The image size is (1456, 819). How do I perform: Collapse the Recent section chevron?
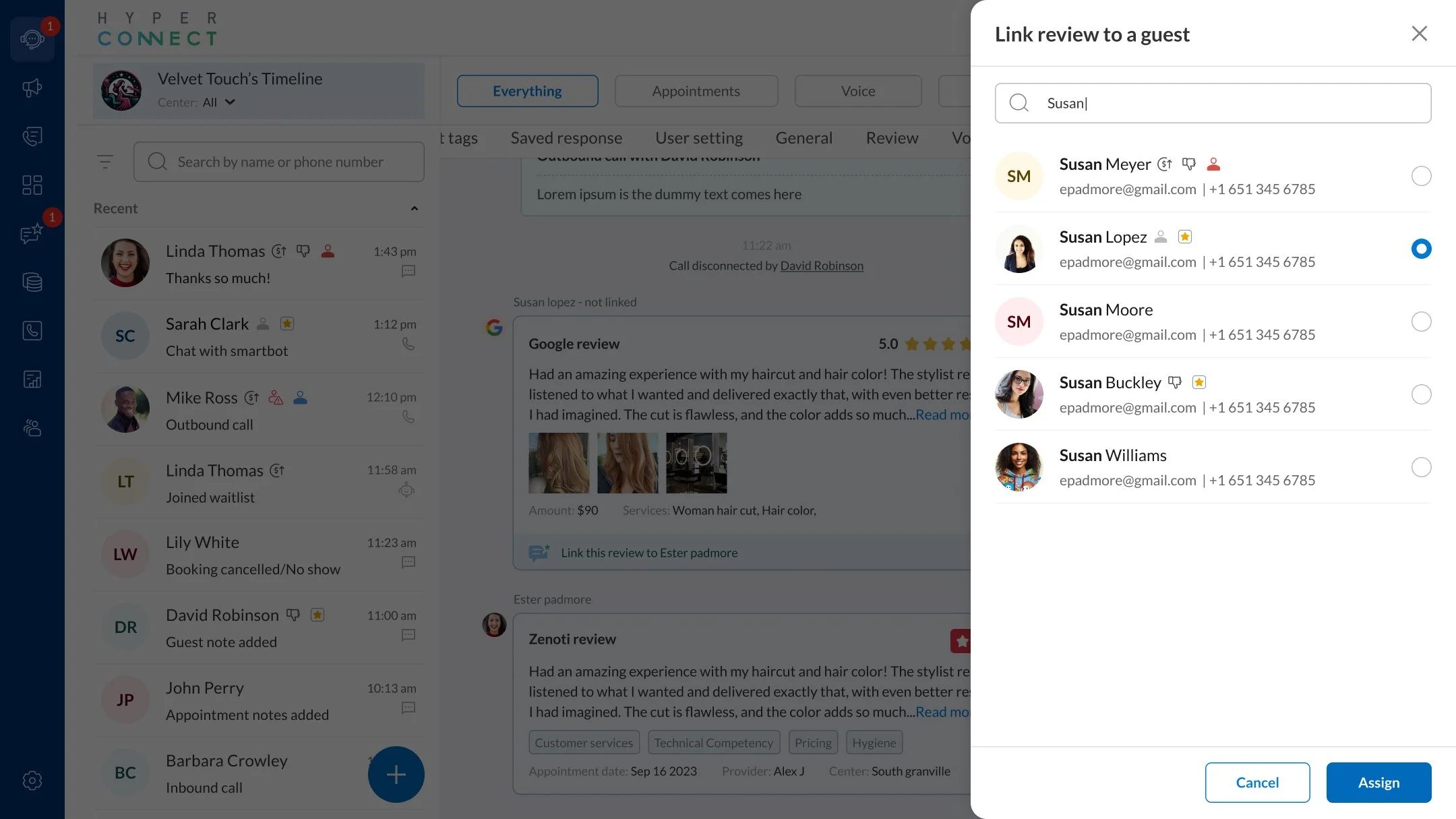pyautogui.click(x=415, y=208)
